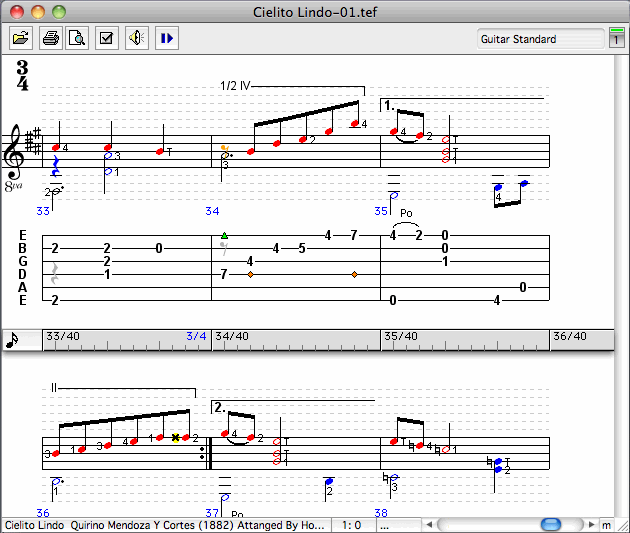The height and width of the screenshot is (533, 630).
Task: Click the 'Po' pull-off label in measure 35
Action: [406, 213]
